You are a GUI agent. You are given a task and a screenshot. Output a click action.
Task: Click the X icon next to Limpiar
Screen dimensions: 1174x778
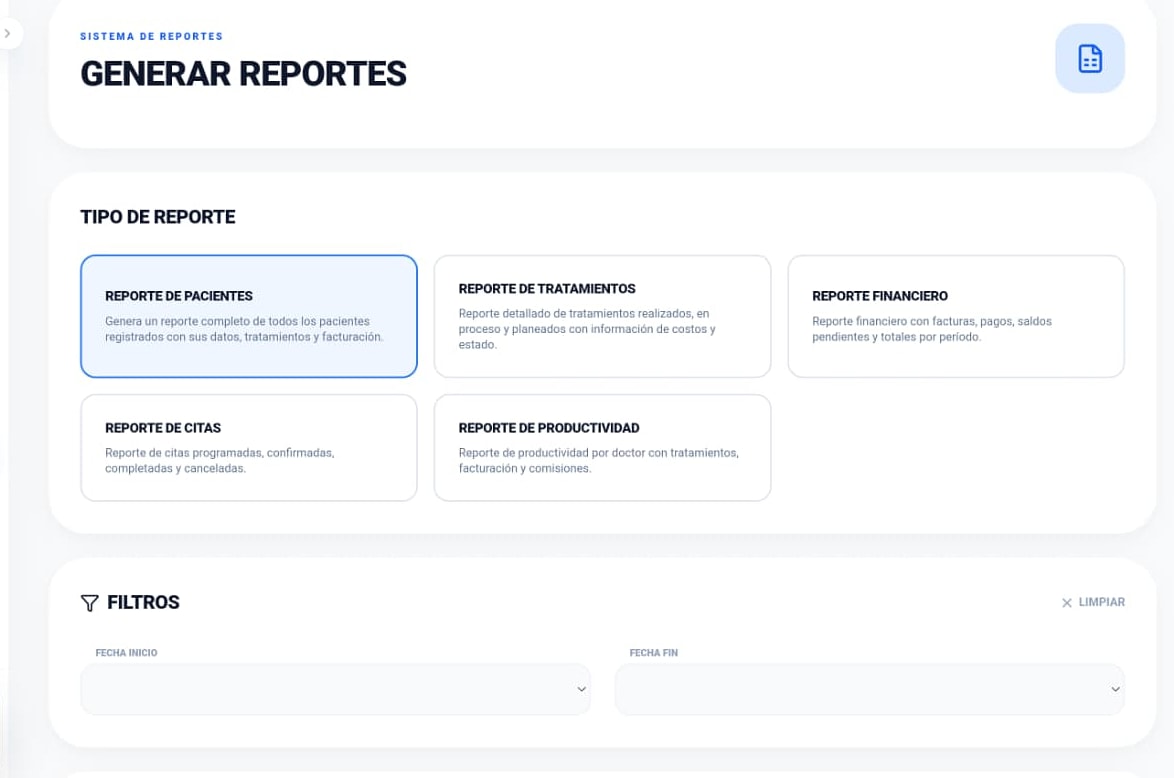point(1067,603)
